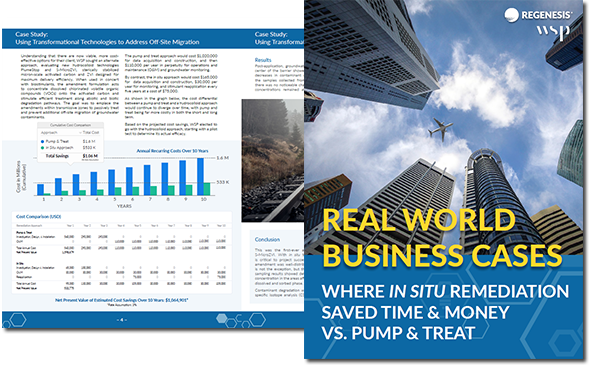596x381 pixels.
Task: Click the forest railway photo thumbnail
Action: tap(273, 160)
